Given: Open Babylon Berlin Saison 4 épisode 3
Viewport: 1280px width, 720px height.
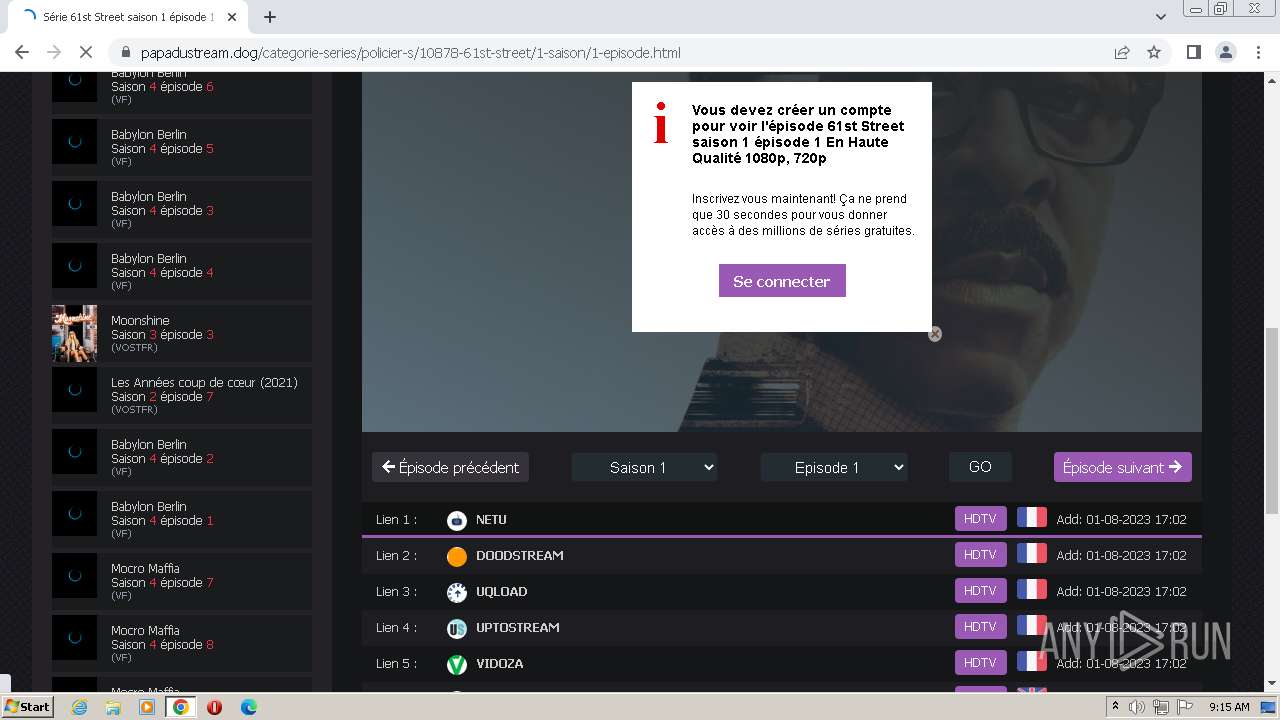Looking at the screenshot, I should pos(182,210).
